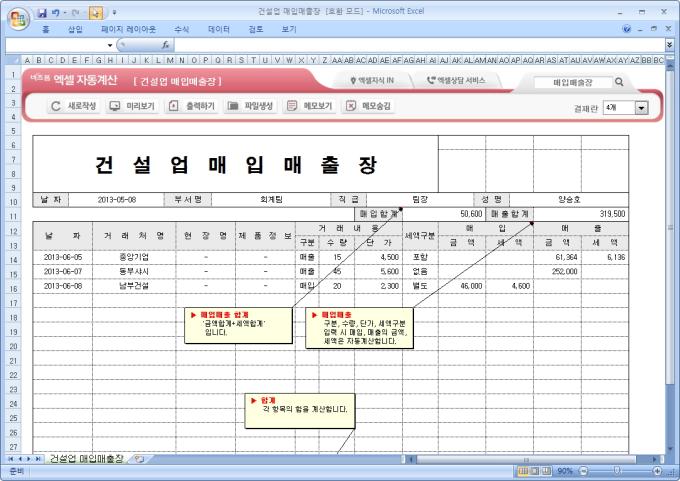Minimize the workbook window inside ribbon
The image size is (680, 481).
[640, 29]
